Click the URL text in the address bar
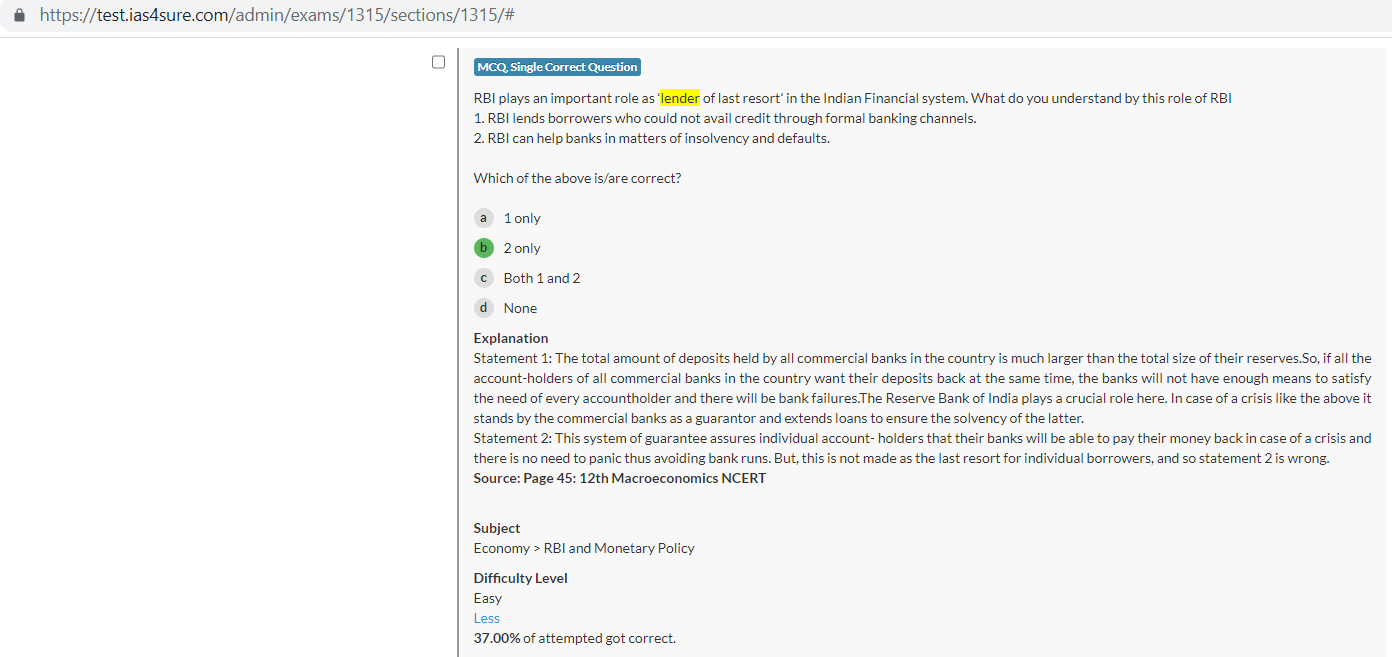The width and height of the screenshot is (1392, 657). point(277,16)
